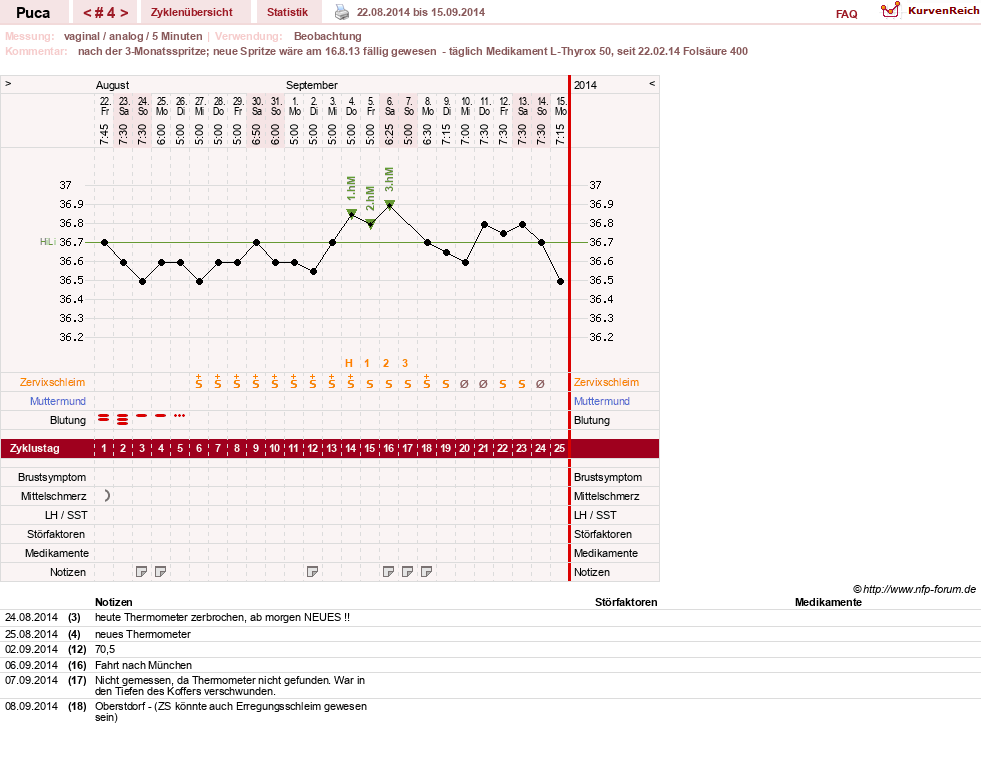
Task: Open the Statistik tab
Action: coord(287,12)
